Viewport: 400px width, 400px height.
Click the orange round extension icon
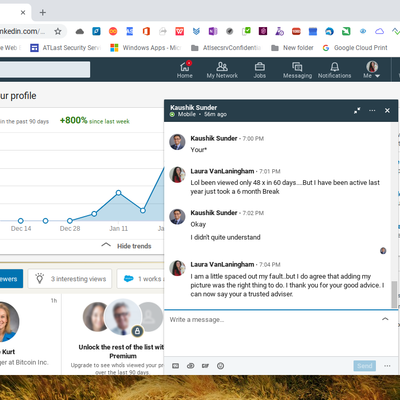(x=113, y=31)
